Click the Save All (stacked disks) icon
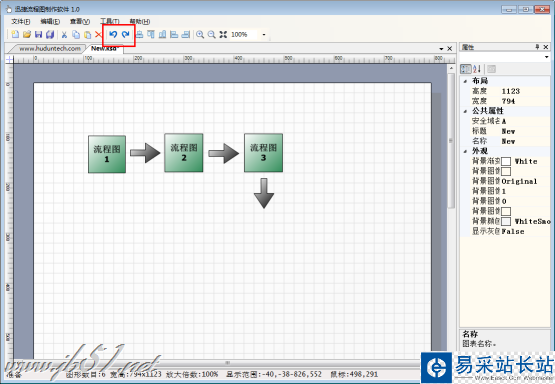The image size is (555, 384). pyautogui.click(x=50, y=34)
